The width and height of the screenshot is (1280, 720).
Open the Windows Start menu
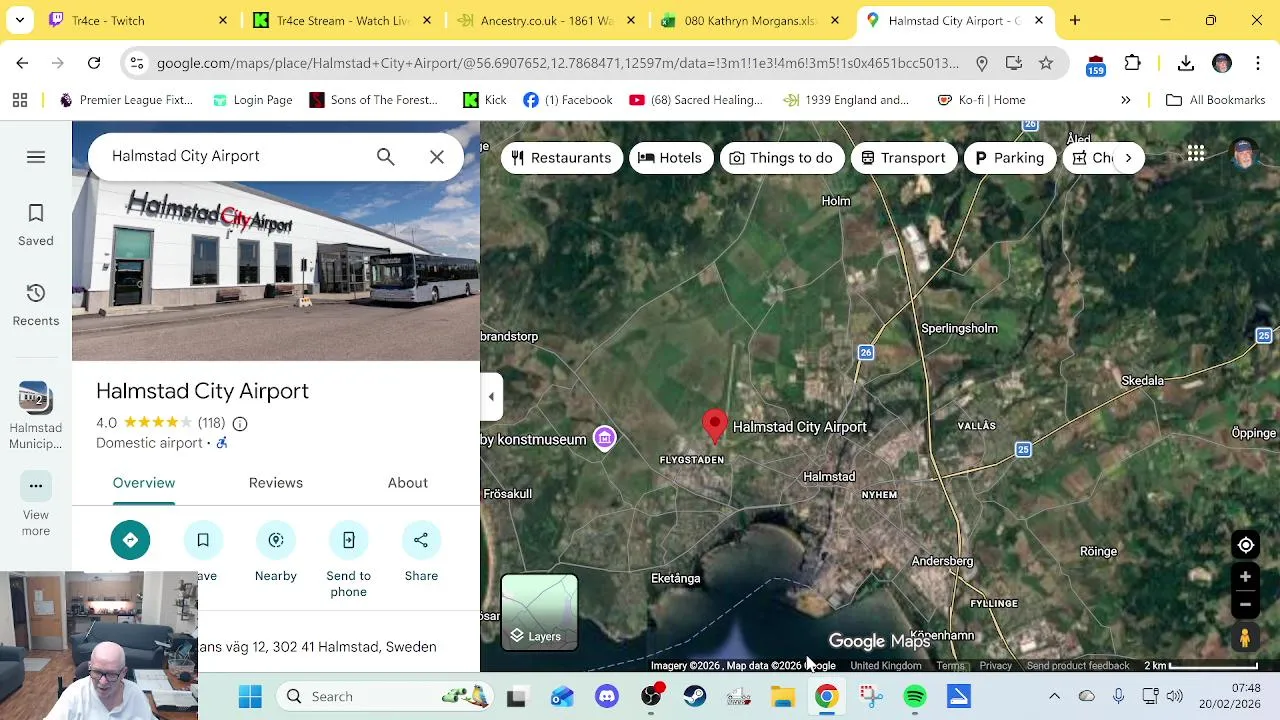tap(250, 696)
